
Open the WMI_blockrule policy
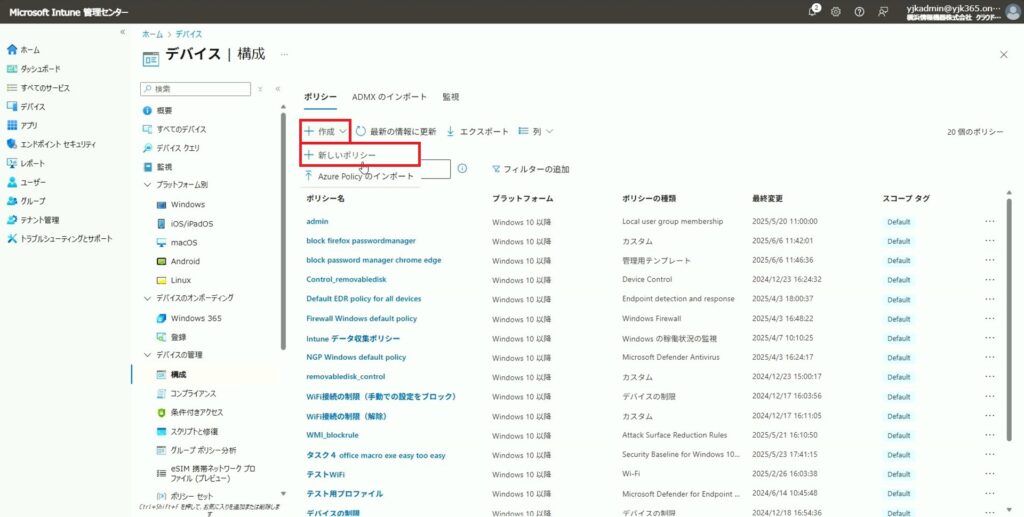(x=332, y=435)
